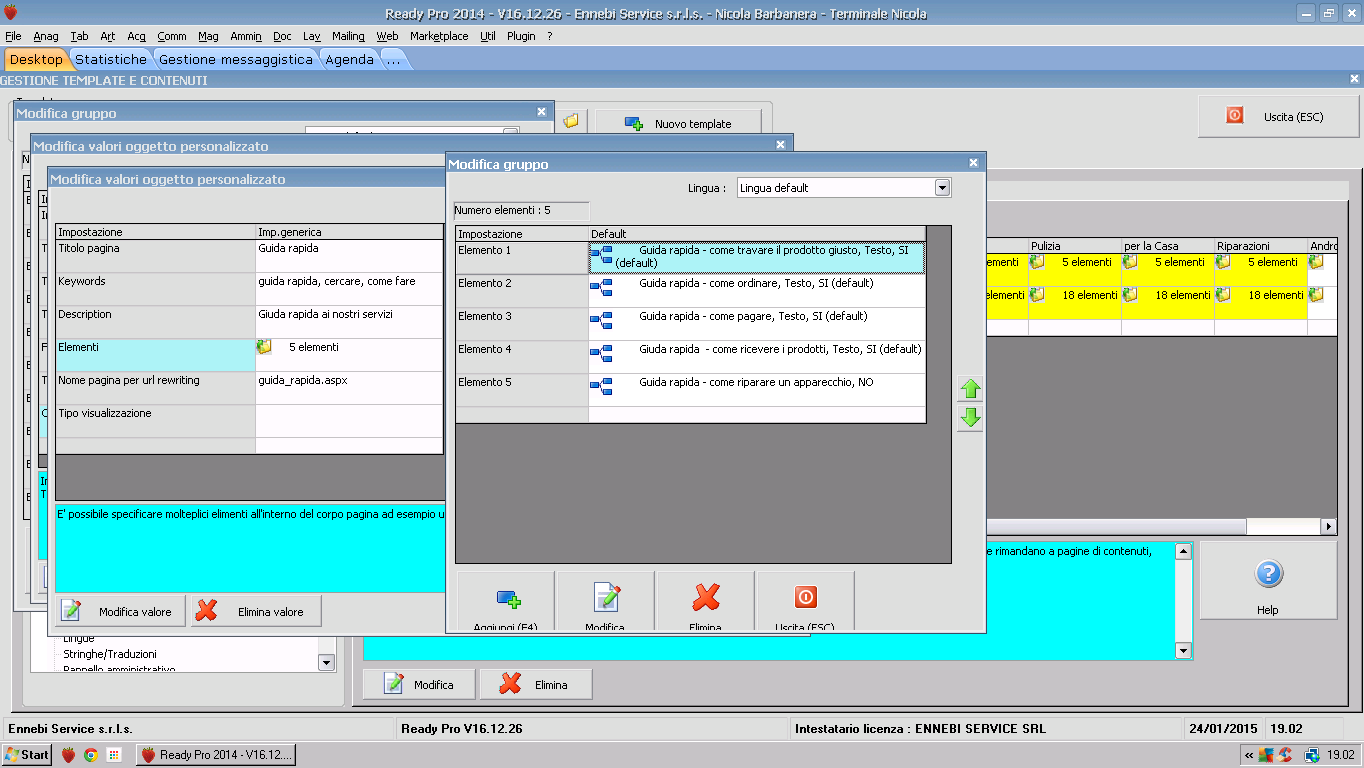Click the tree icon beside 'come ricevere i prodotti'
This screenshot has width=1364, height=768.
[601, 355]
